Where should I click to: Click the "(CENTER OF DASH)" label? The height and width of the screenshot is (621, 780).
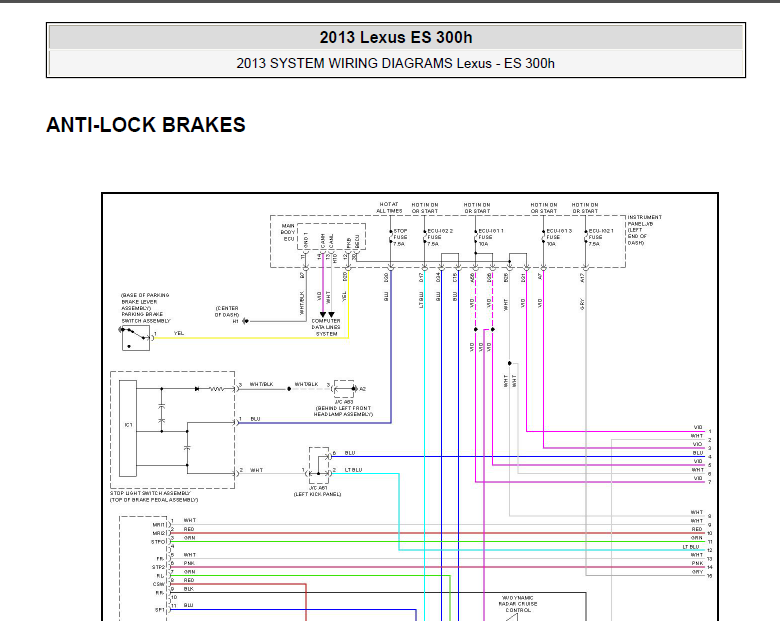[227, 311]
